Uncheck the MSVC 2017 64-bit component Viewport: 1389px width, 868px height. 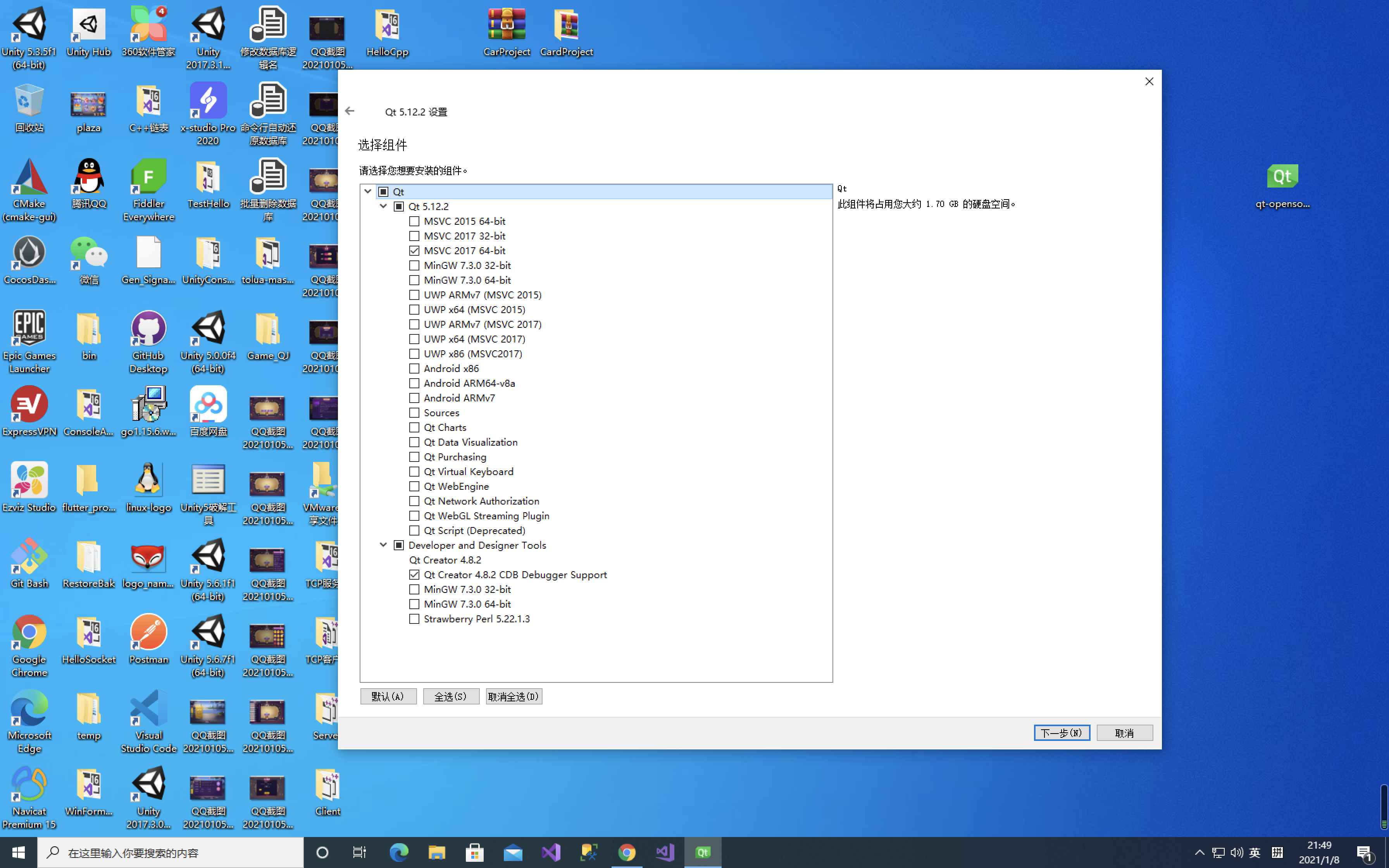point(414,250)
